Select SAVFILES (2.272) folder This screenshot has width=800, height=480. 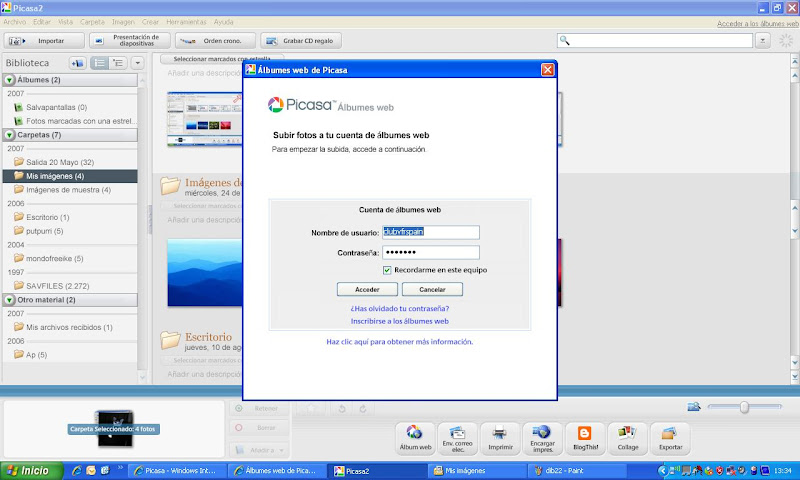coord(52,286)
